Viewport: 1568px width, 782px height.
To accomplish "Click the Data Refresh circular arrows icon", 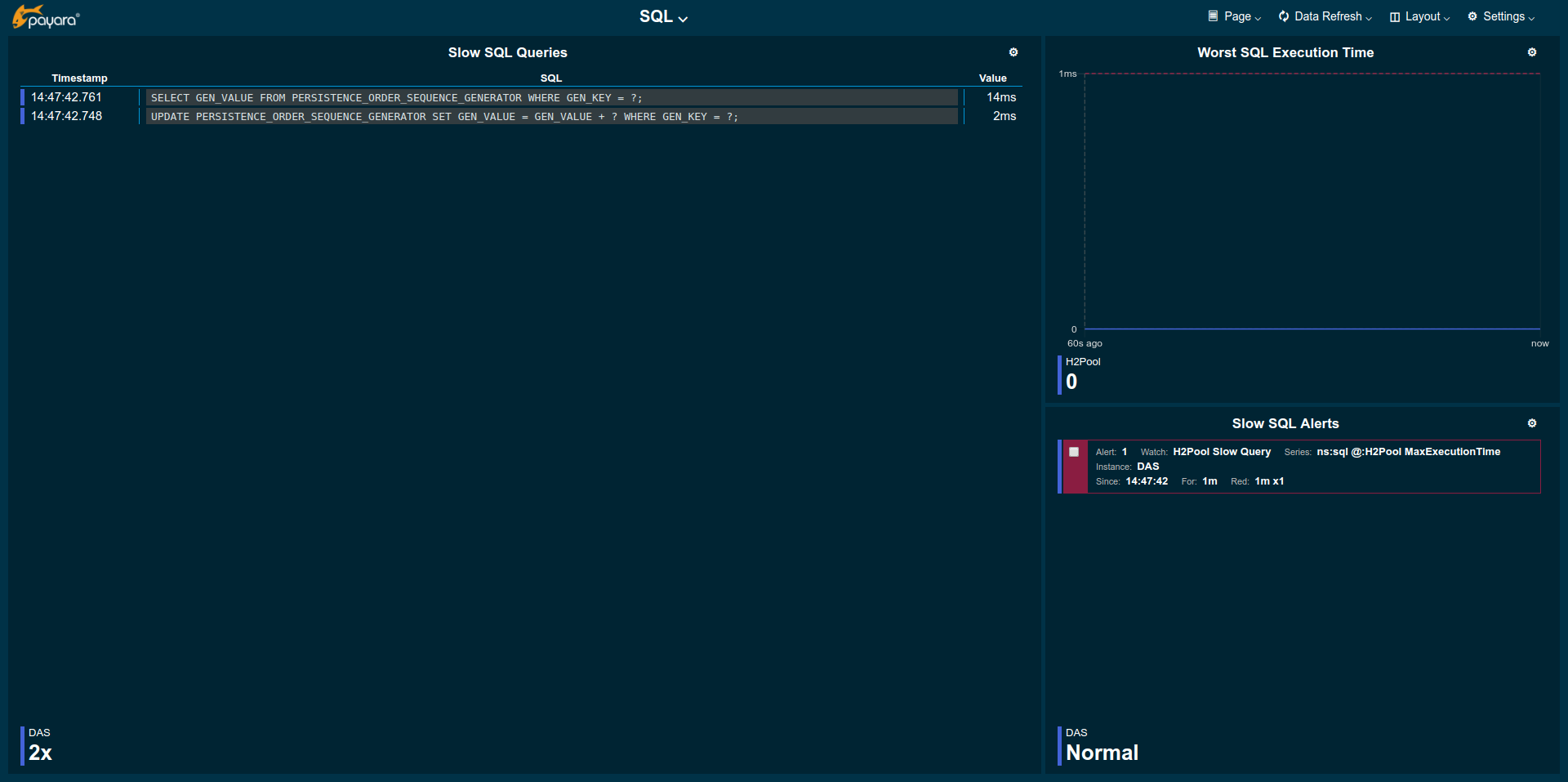I will (x=1282, y=16).
